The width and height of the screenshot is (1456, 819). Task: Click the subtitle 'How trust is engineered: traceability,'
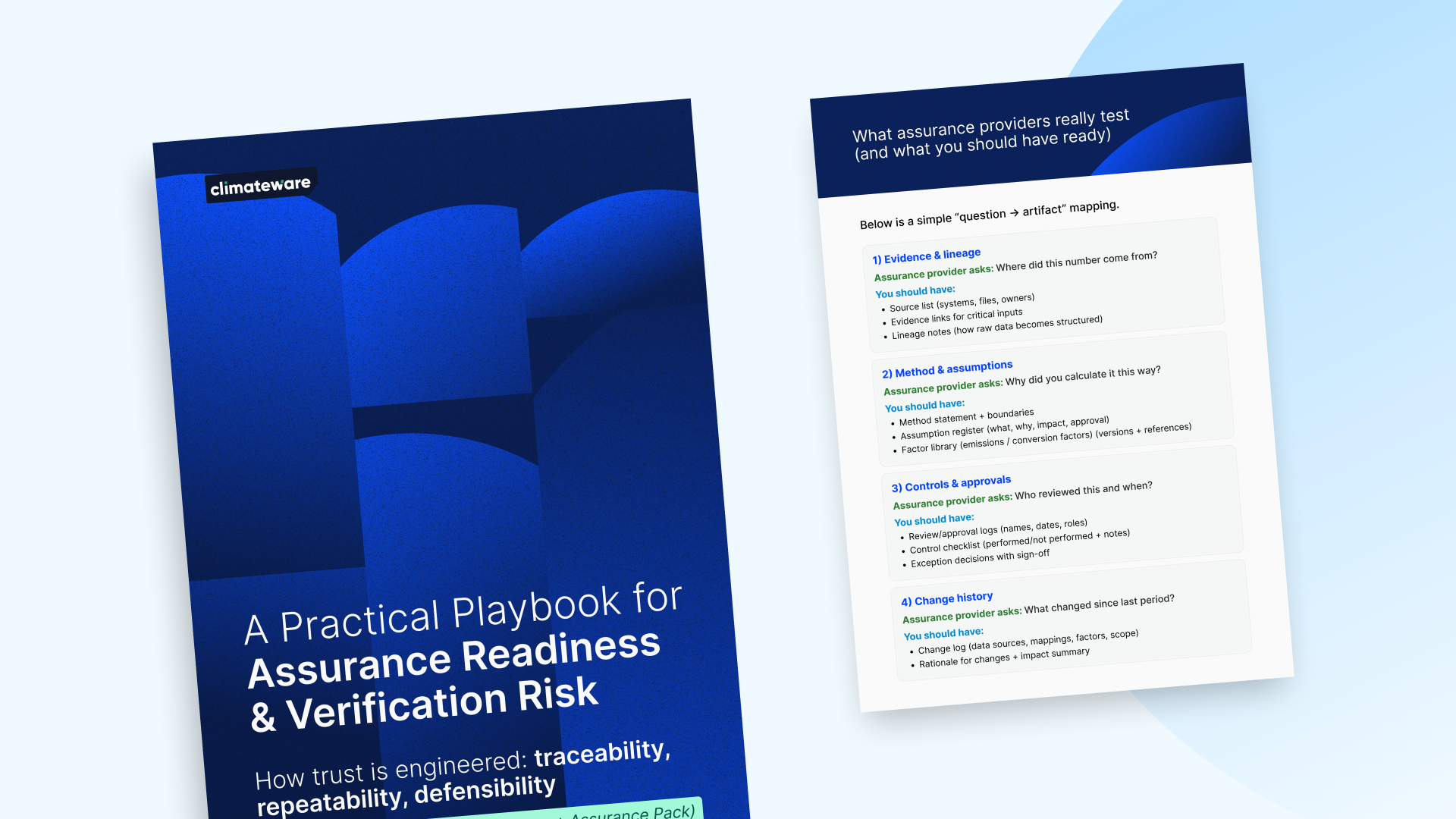point(463,764)
